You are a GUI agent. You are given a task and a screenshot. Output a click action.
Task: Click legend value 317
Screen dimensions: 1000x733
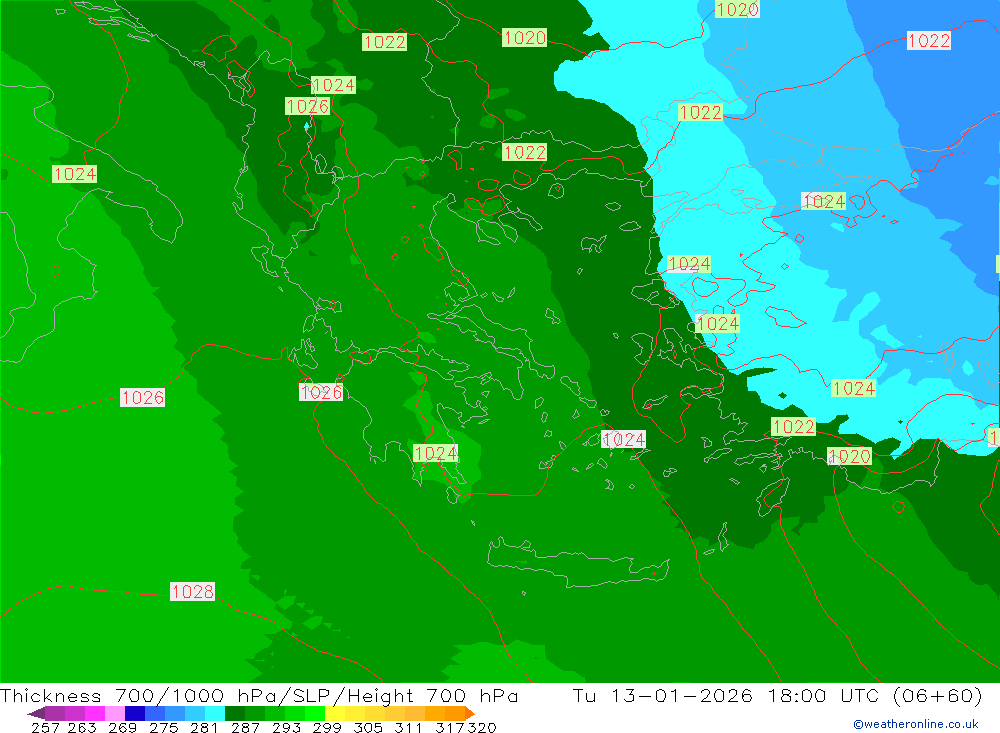coord(450,727)
